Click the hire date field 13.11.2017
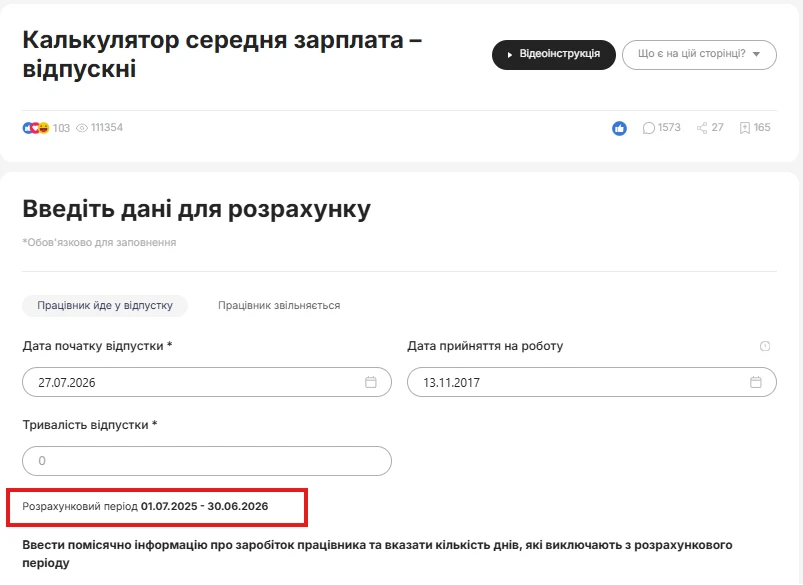 (592, 382)
